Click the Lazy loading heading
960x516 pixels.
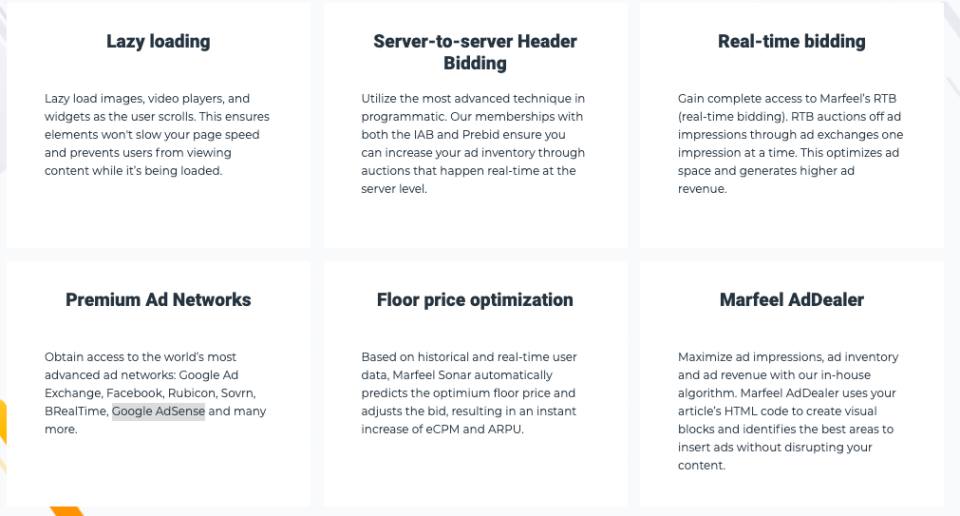pyautogui.click(x=158, y=42)
